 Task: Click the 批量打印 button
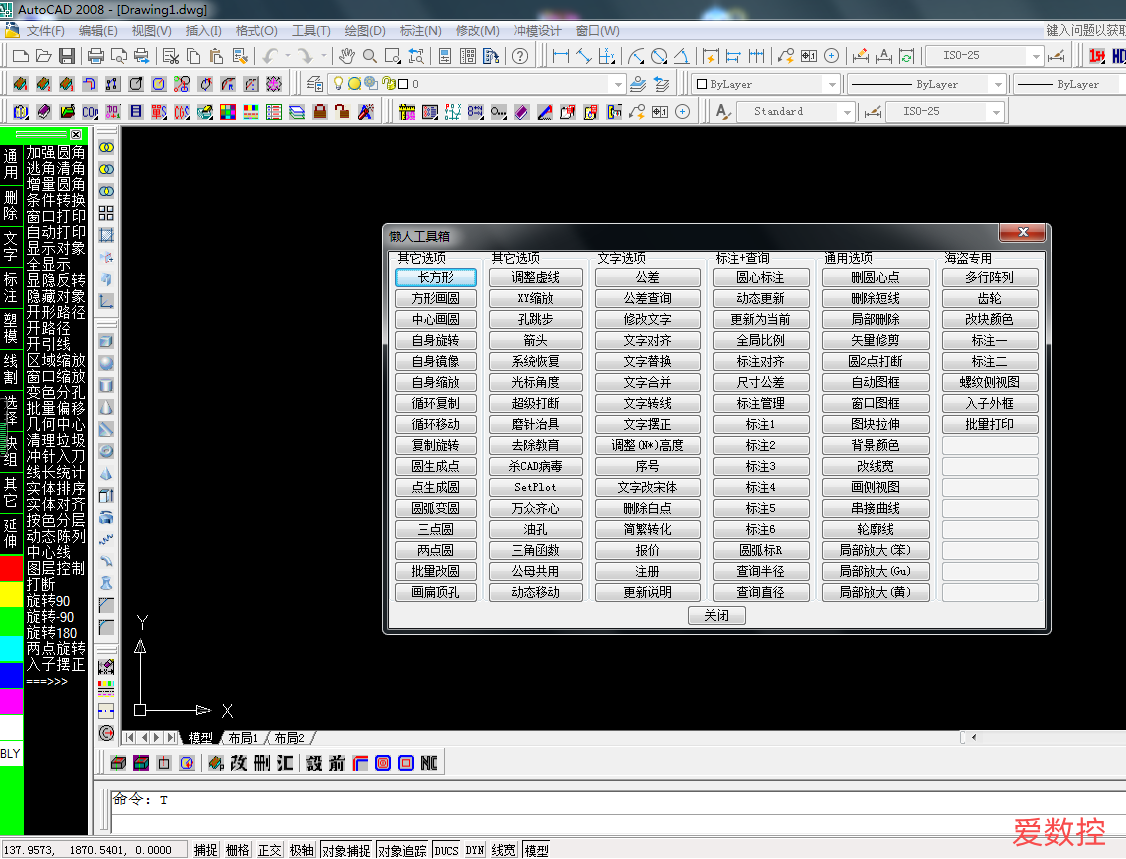click(990, 424)
